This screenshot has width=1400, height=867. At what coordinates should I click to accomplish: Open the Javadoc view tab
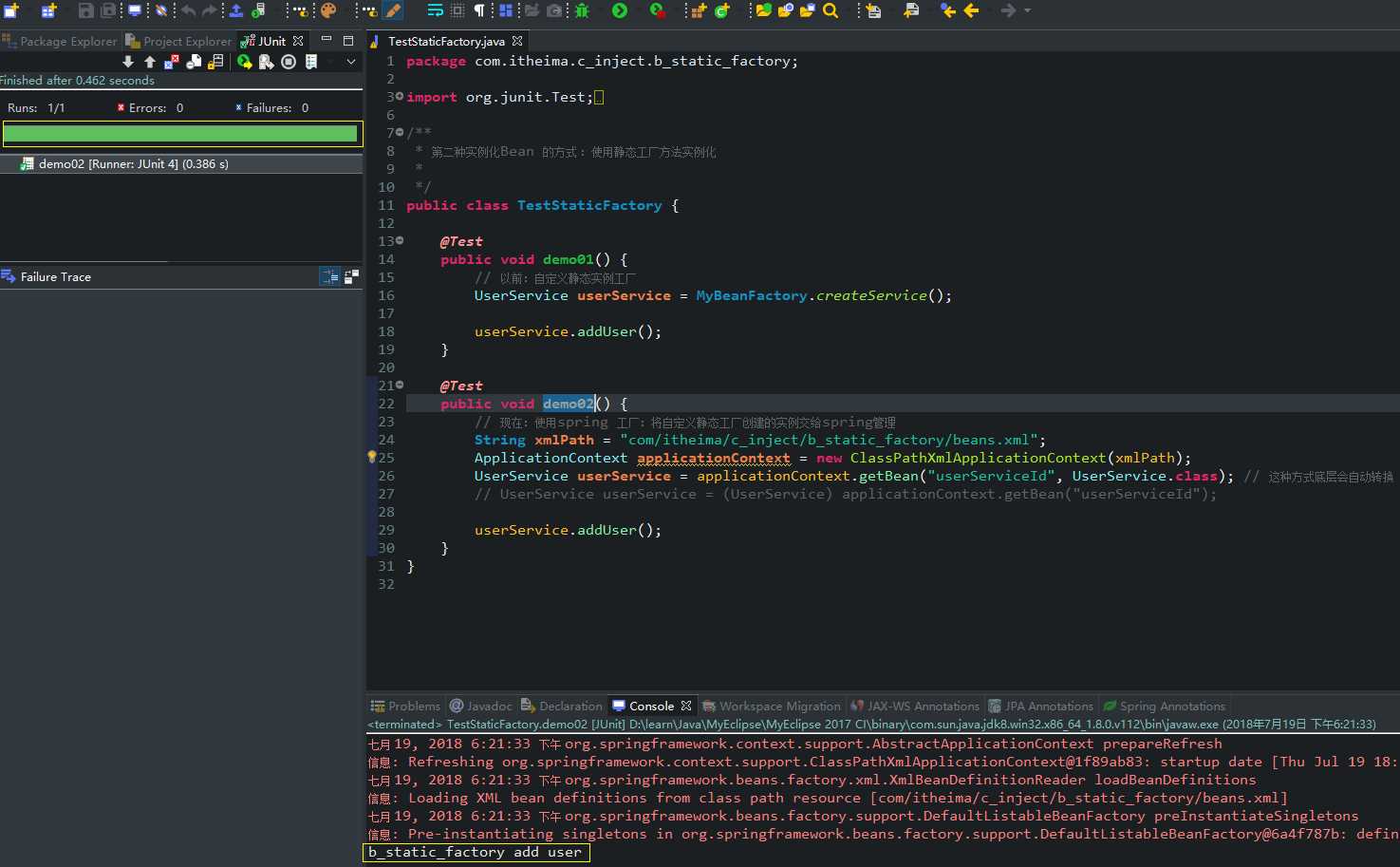[x=481, y=706]
